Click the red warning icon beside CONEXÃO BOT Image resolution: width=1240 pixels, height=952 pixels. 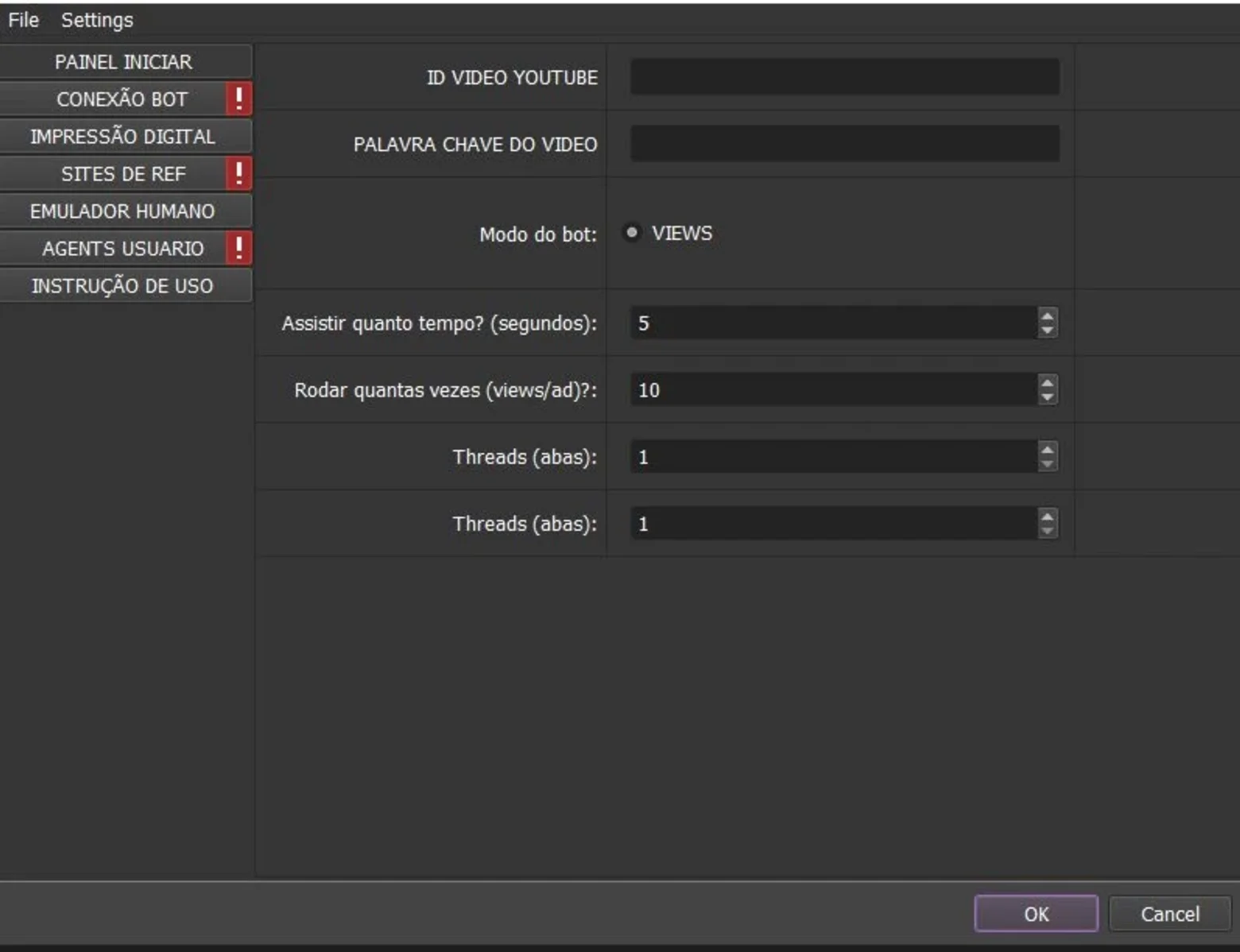click(238, 99)
